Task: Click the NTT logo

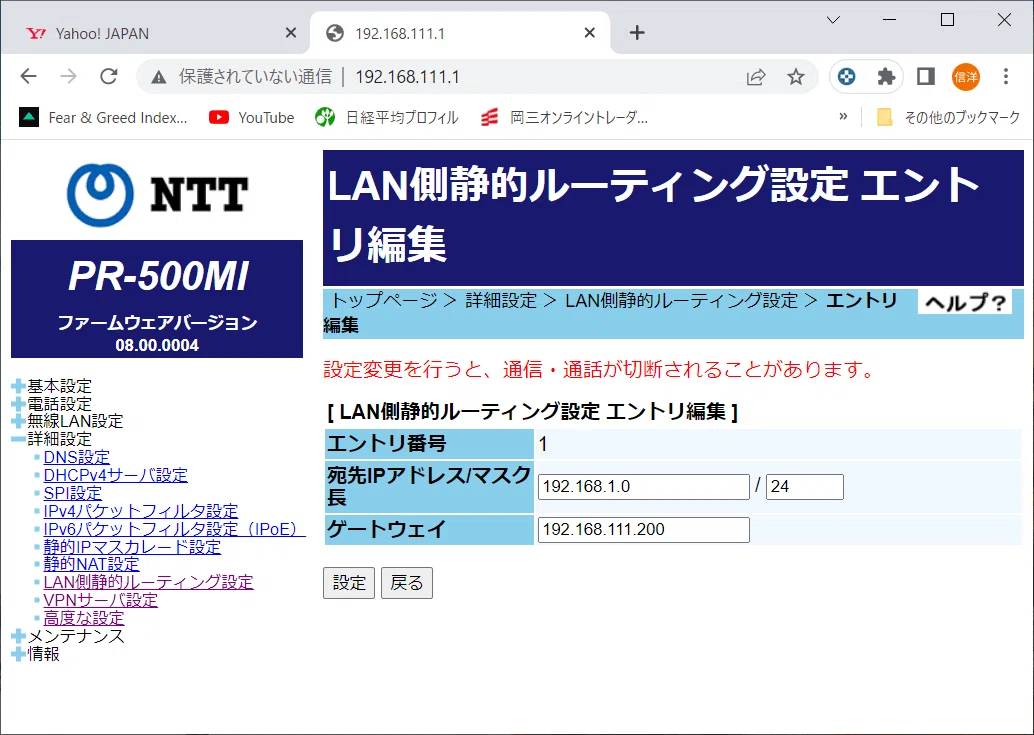Action: point(157,195)
